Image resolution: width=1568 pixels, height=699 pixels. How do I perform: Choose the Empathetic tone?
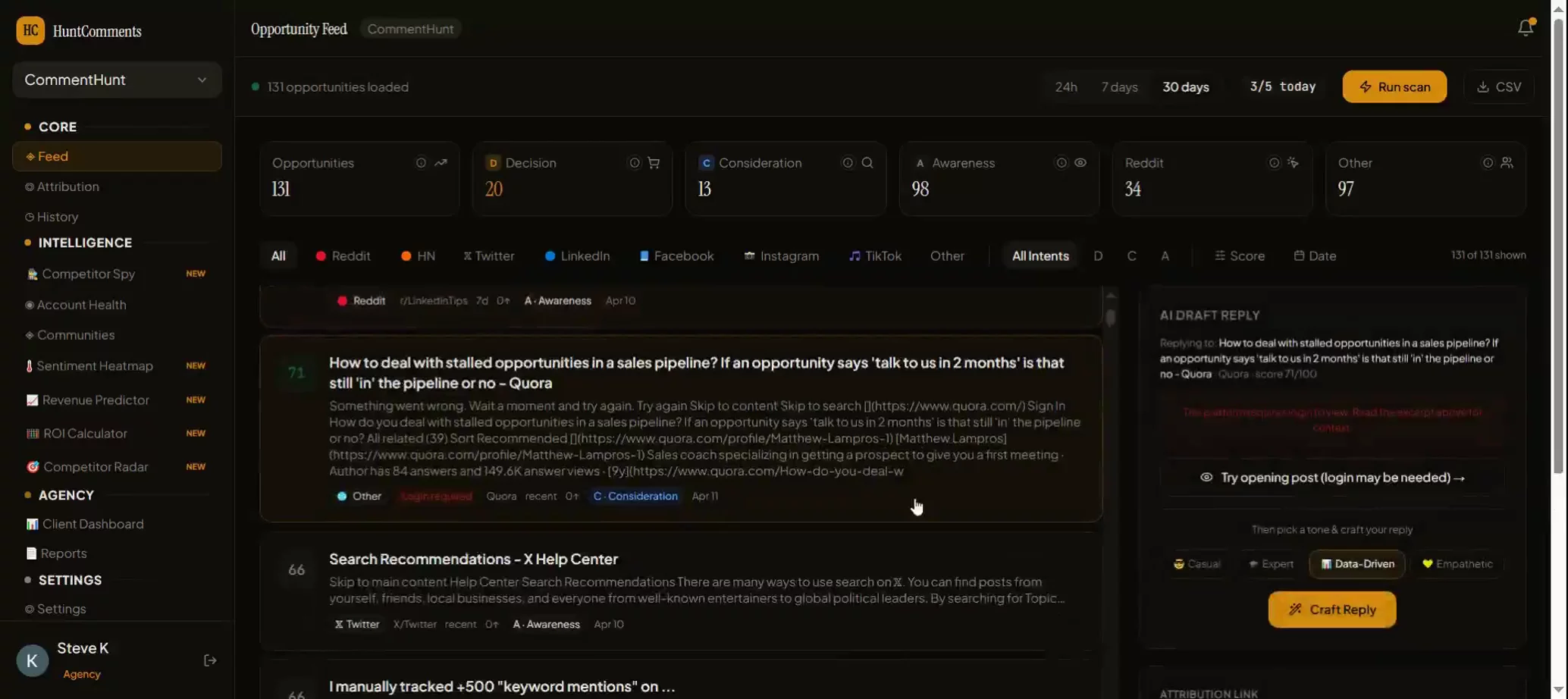(x=1457, y=564)
